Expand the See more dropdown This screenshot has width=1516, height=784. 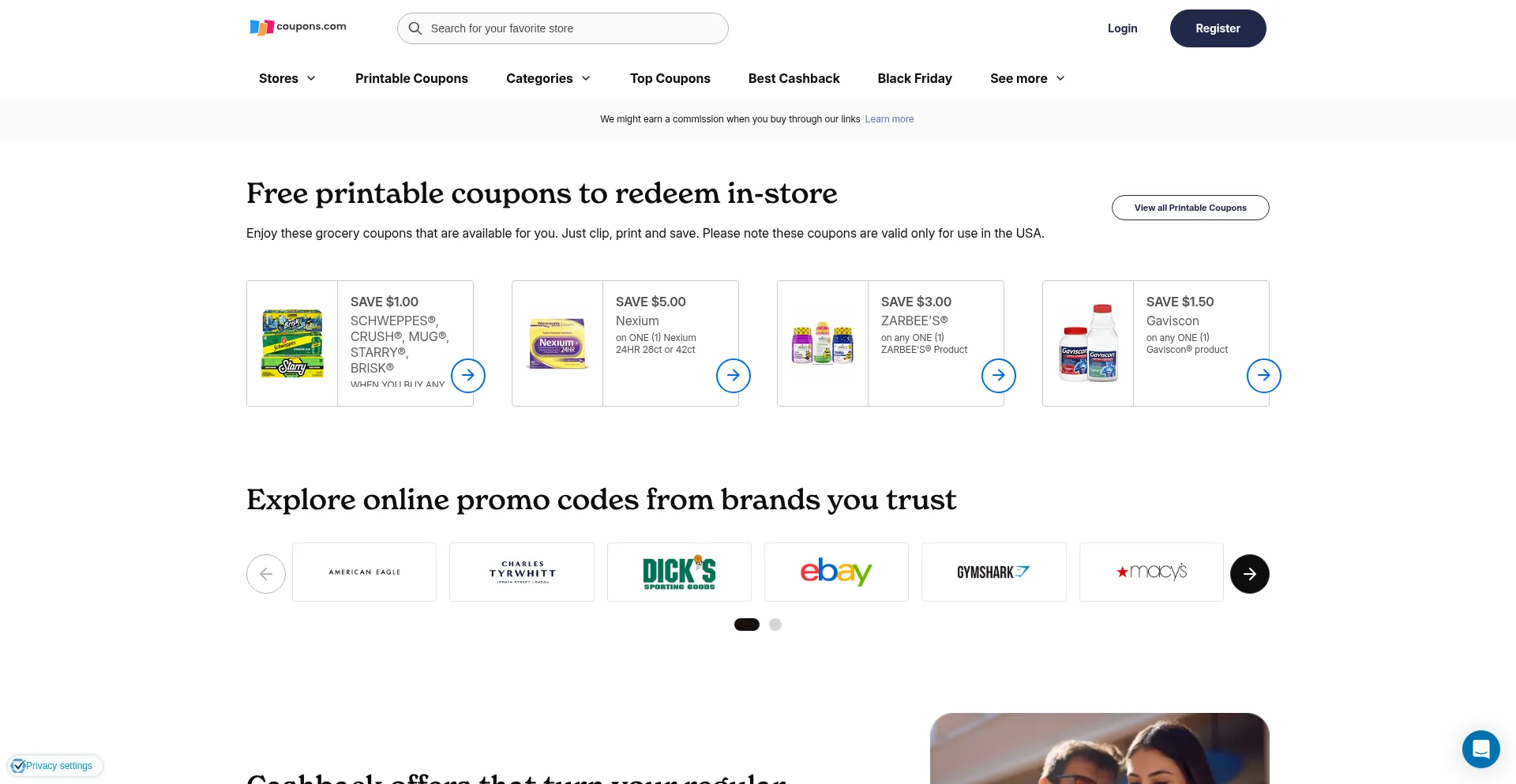pyautogui.click(x=1028, y=78)
